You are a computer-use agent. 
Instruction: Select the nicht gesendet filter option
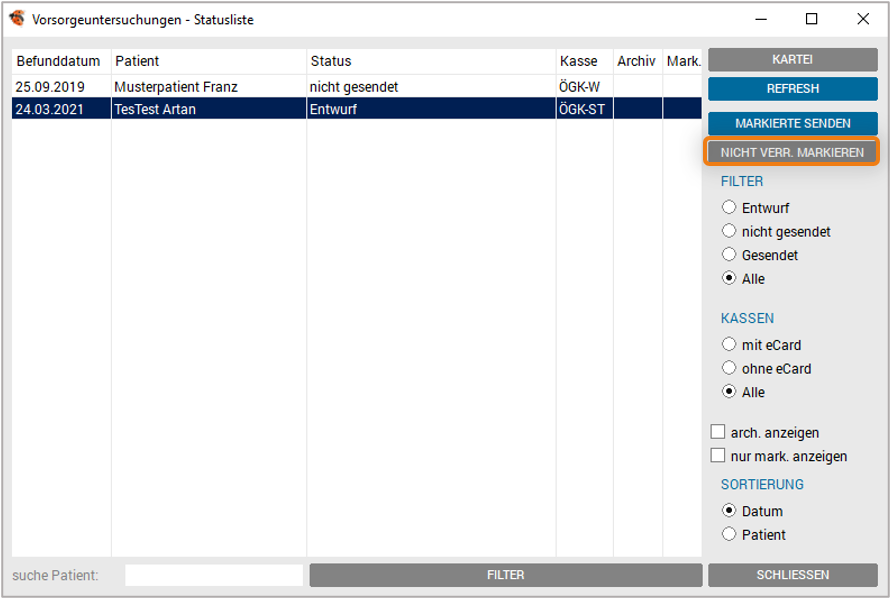[729, 231]
